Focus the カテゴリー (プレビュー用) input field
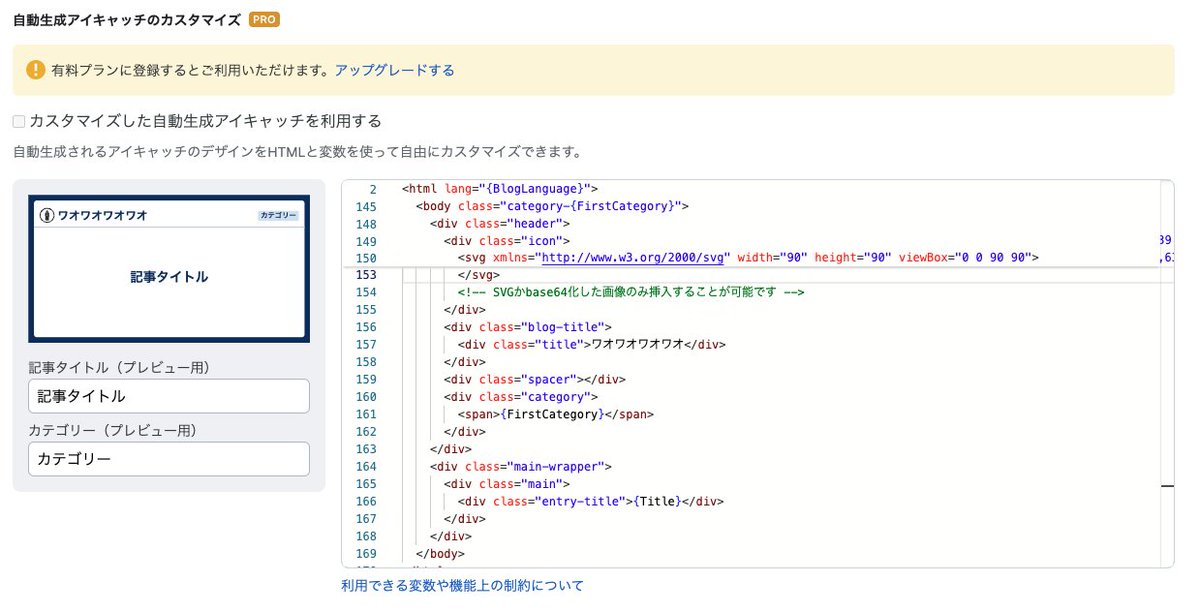The height and width of the screenshot is (612, 1200). (169, 459)
